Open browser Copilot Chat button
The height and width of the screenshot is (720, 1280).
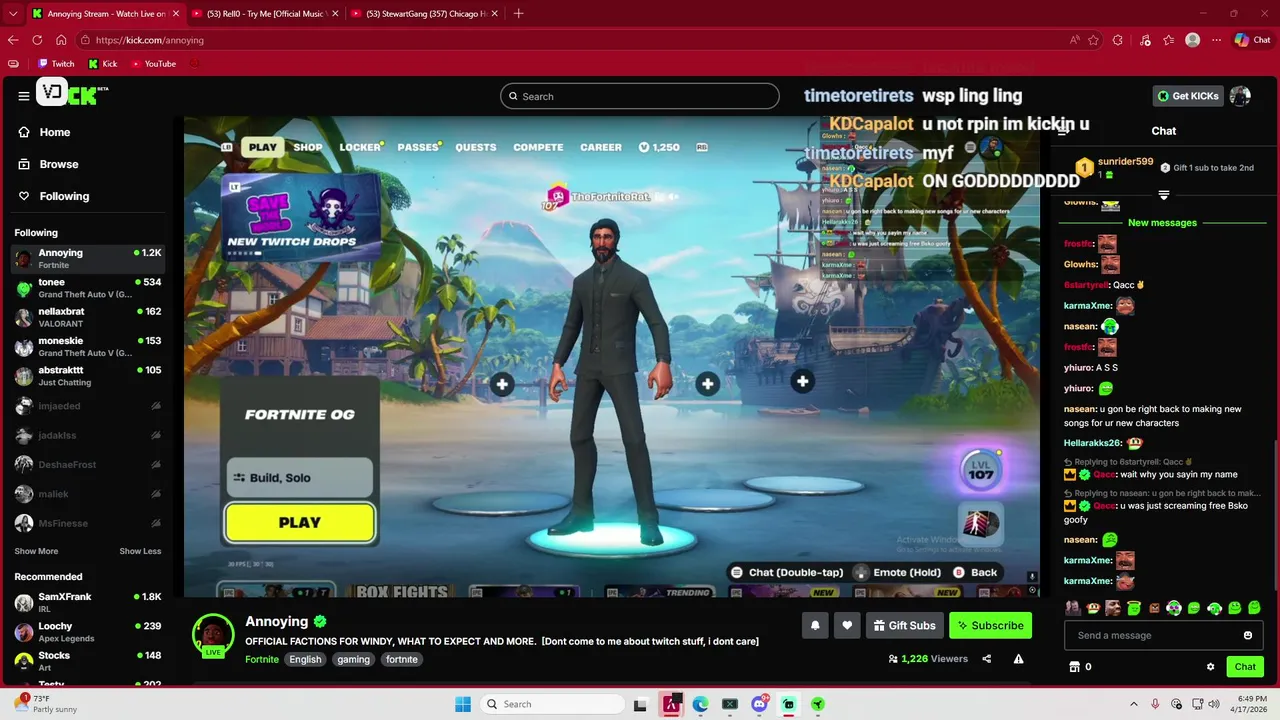[1252, 40]
